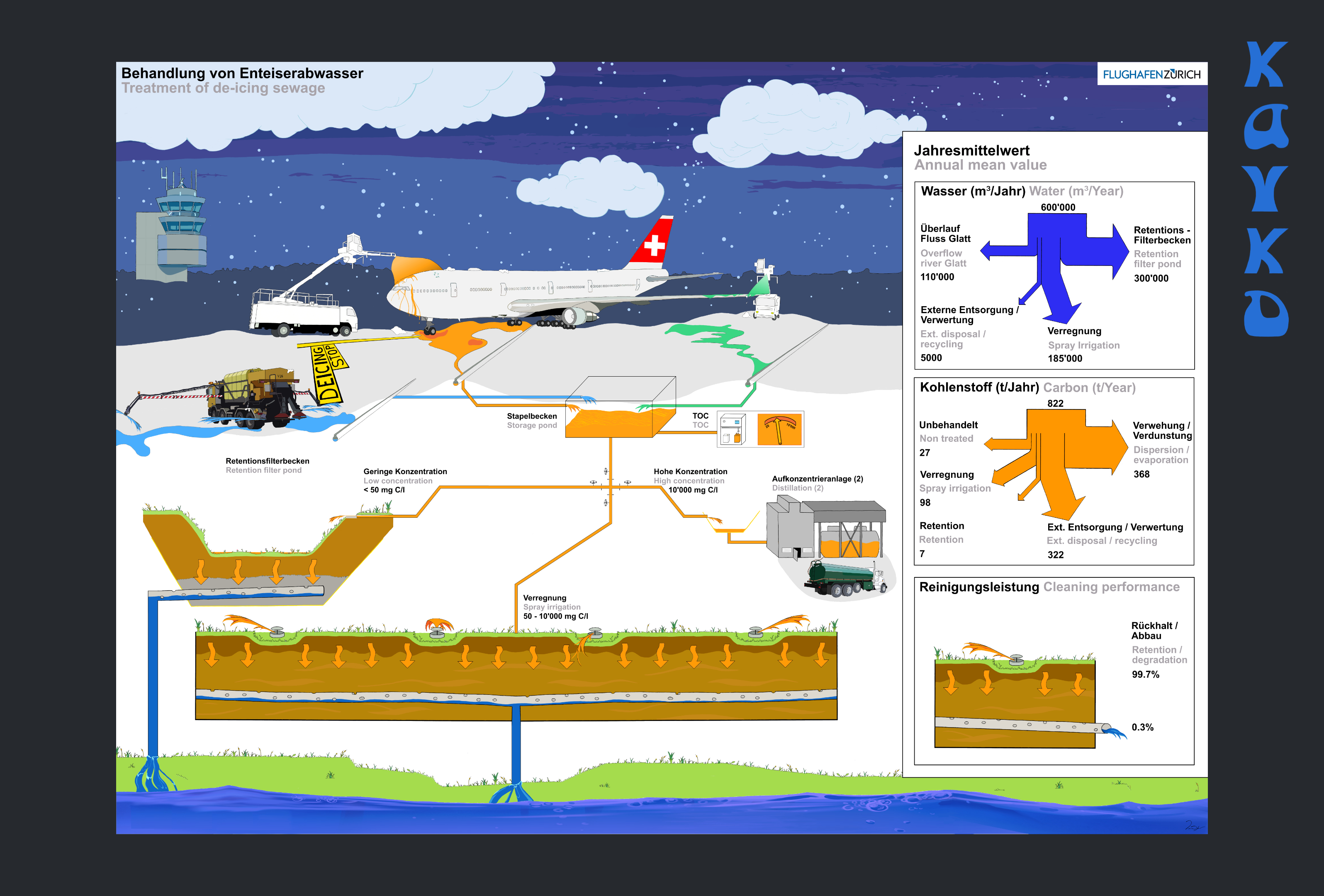The height and width of the screenshot is (896, 1324).
Task: Click the 99.7% retention value
Action: click(x=1145, y=674)
